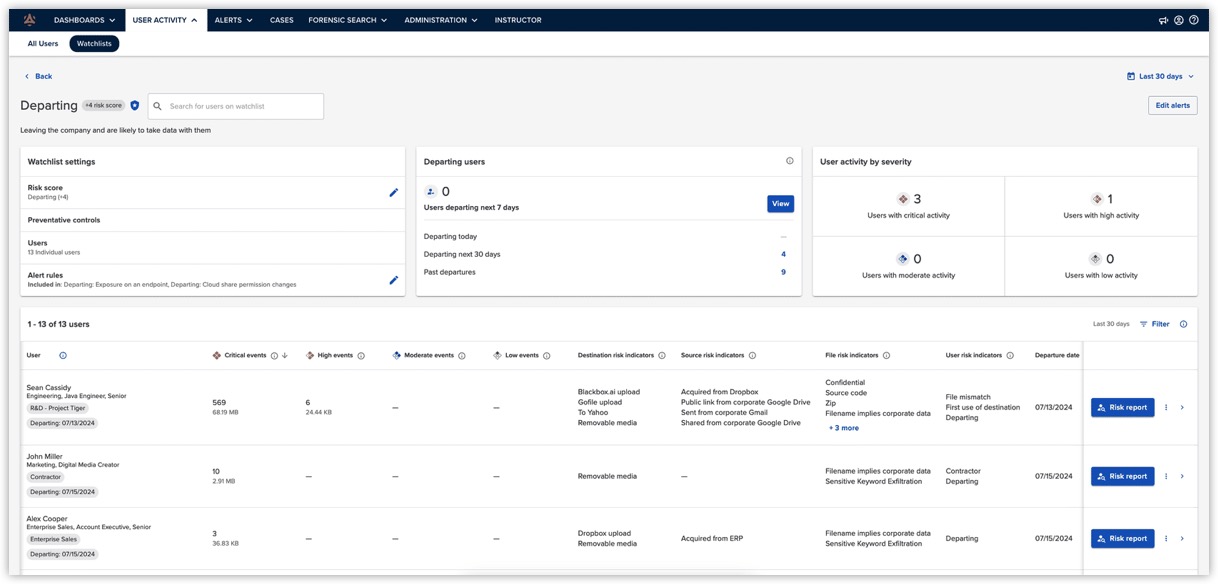Open more options for Sean Cassidy
Image resolution: width=1218 pixels, height=584 pixels.
tap(1166, 408)
